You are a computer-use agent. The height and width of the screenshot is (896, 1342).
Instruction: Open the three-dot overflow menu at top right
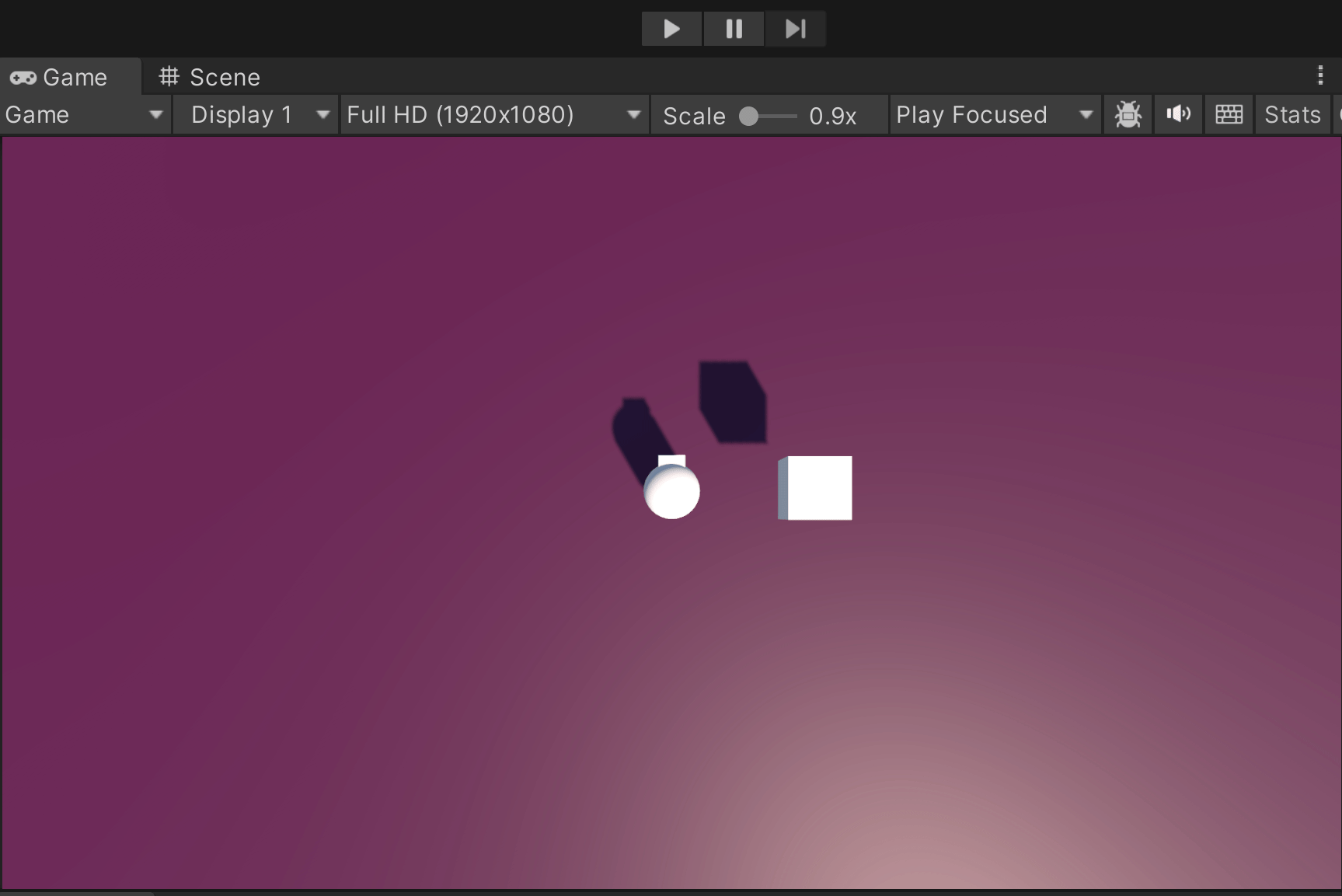pos(1319,75)
